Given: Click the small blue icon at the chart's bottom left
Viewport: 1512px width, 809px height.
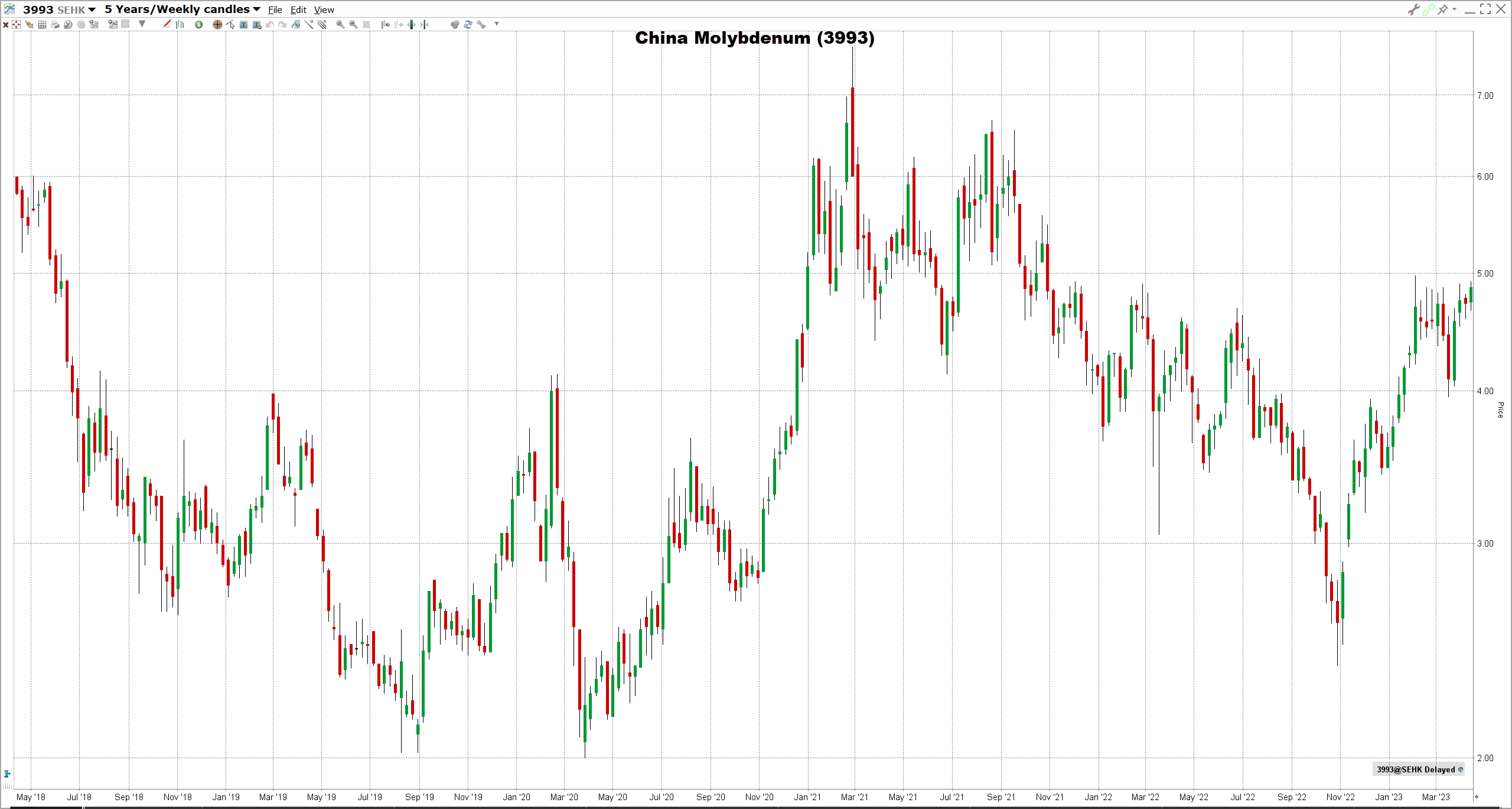Looking at the screenshot, I should point(7,774).
